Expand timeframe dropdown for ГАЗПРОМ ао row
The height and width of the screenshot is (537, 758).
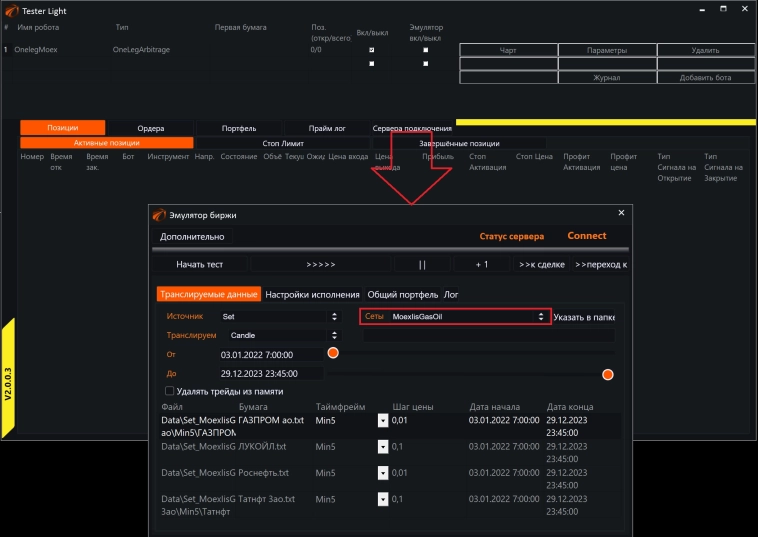[x=382, y=421]
